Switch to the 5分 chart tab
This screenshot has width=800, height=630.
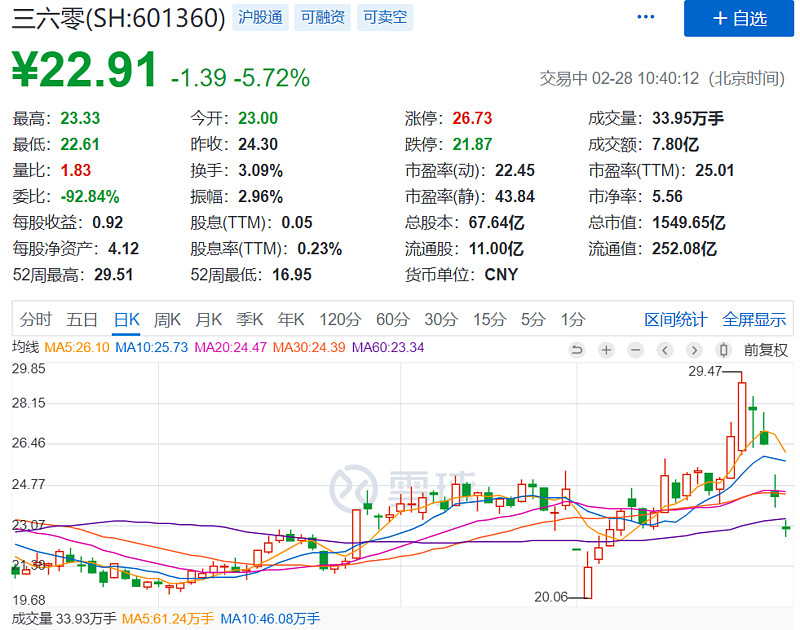pos(533,319)
